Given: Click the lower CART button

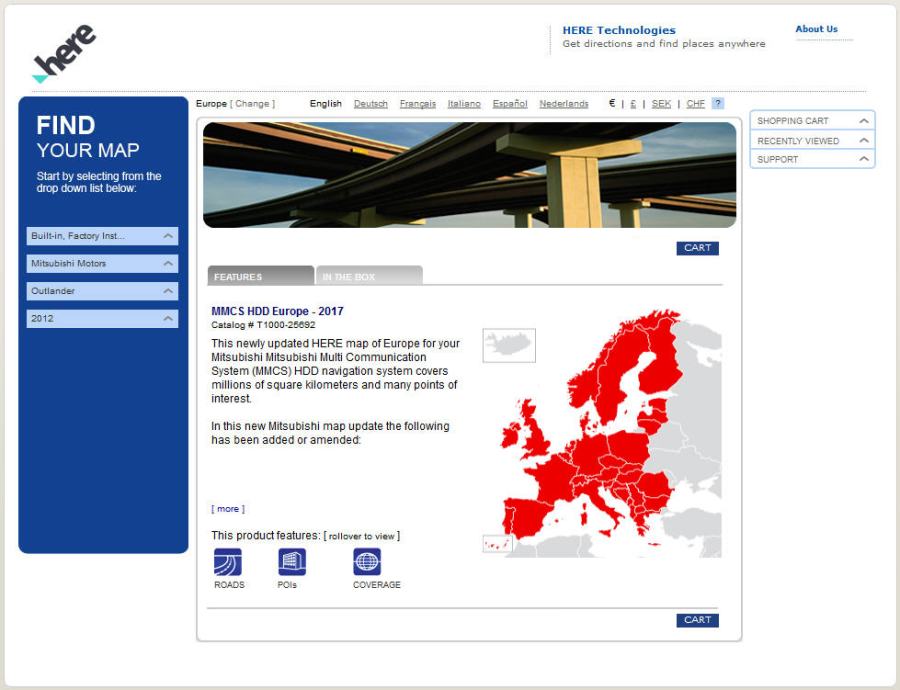Looking at the screenshot, I should (x=697, y=620).
